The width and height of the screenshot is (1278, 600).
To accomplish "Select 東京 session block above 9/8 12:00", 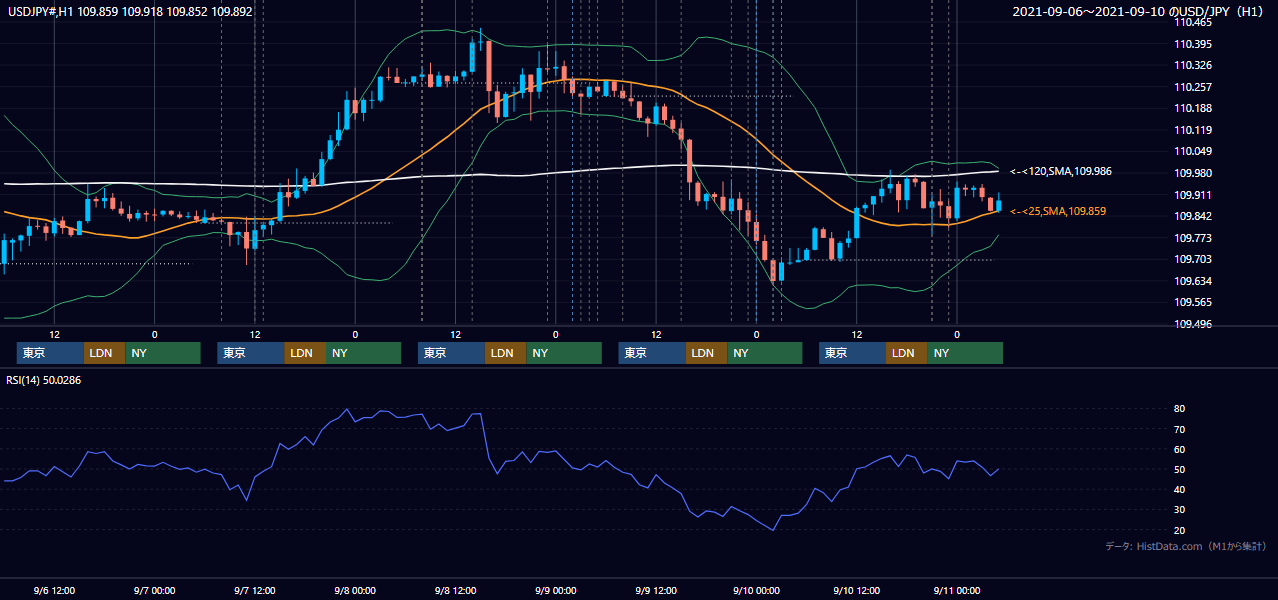I will point(451,353).
